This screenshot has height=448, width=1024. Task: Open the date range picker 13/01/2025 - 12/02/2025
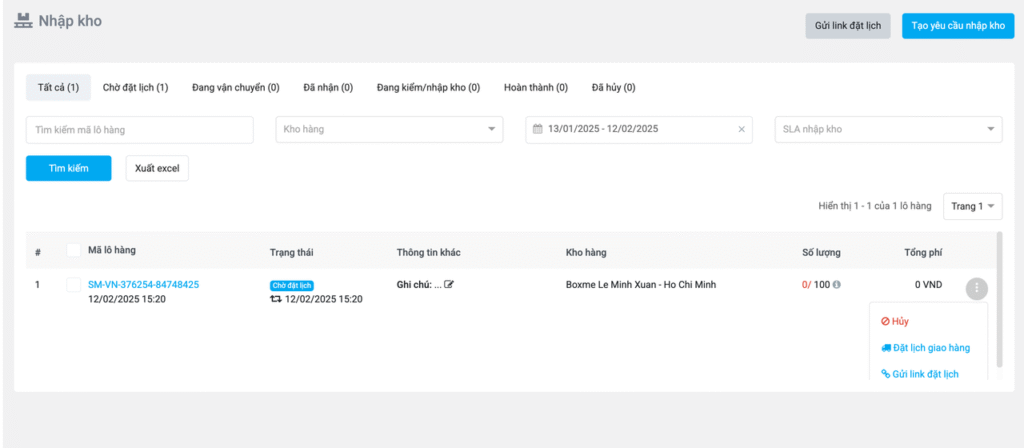(x=639, y=129)
